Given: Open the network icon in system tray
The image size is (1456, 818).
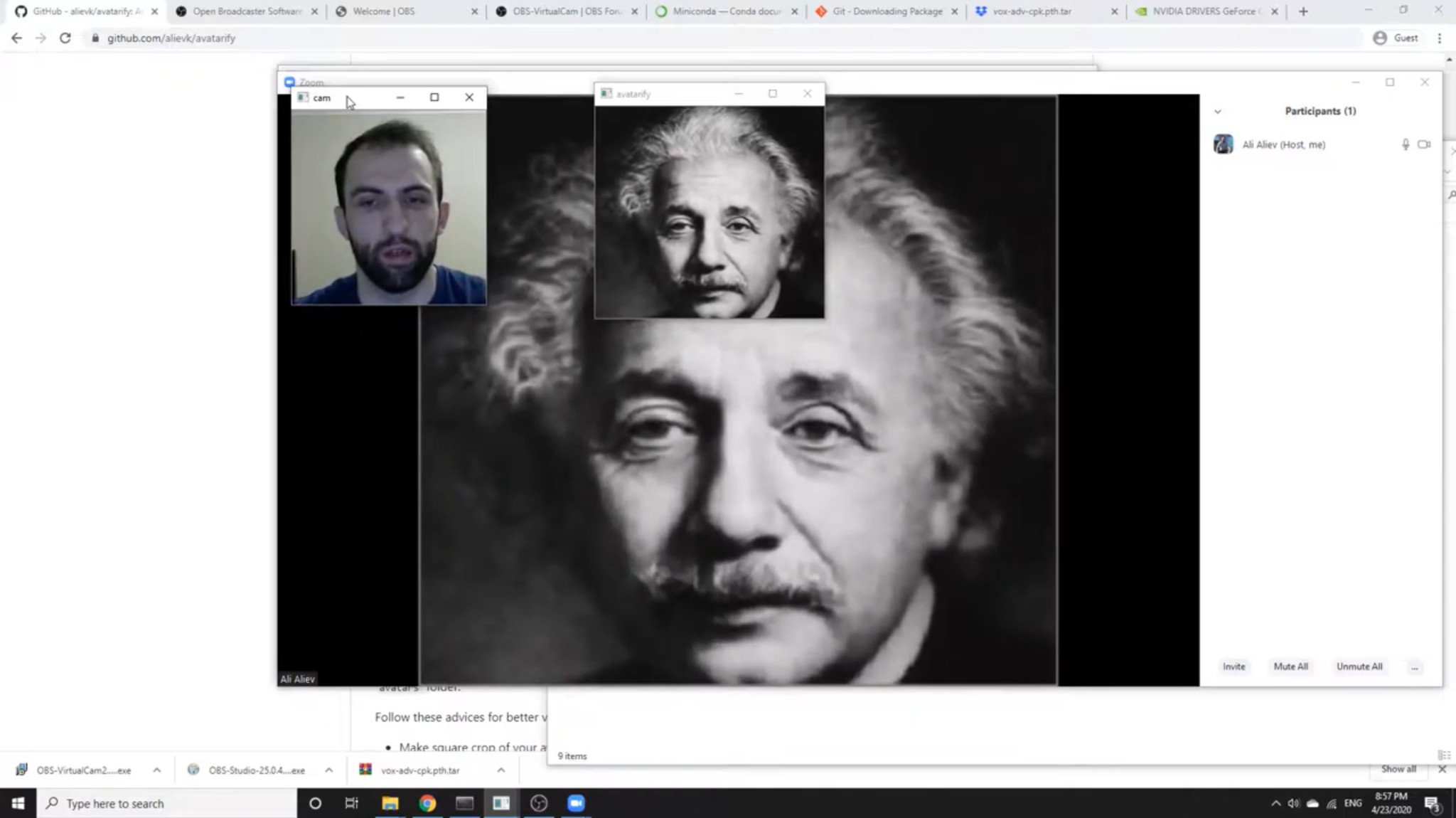Looking at the screenshot, I should click(x=1332, y=803).
